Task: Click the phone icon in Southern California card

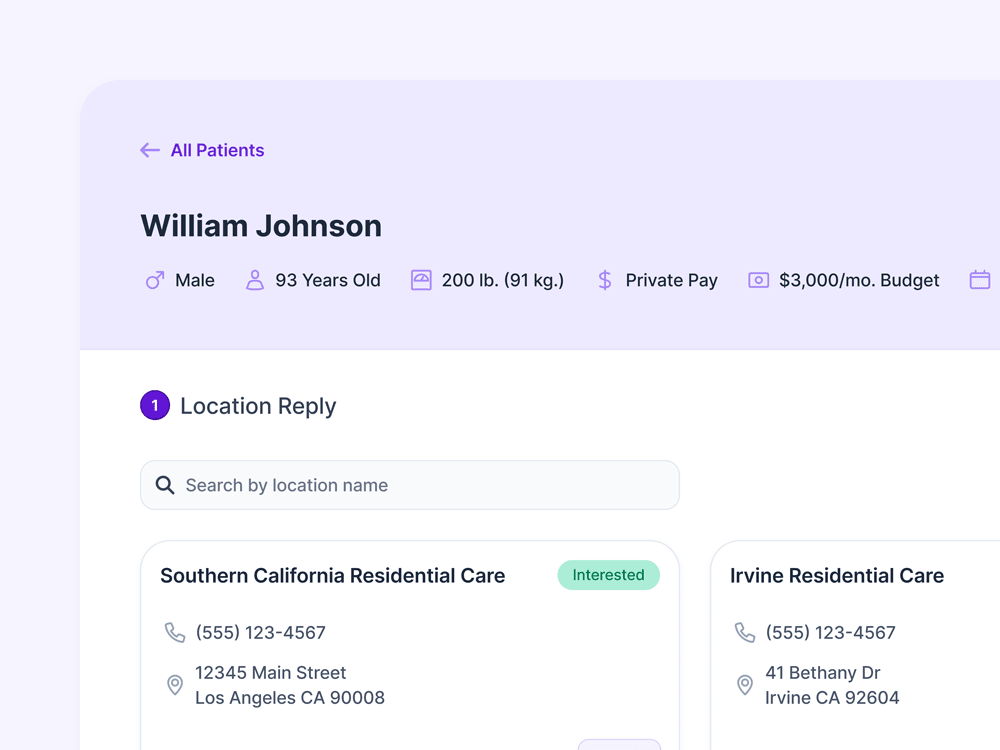Action: (175, 633)
